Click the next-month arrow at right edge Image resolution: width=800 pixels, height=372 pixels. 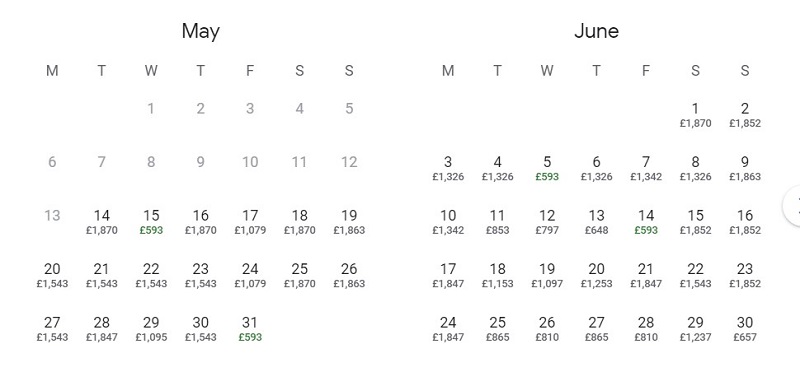792,206
